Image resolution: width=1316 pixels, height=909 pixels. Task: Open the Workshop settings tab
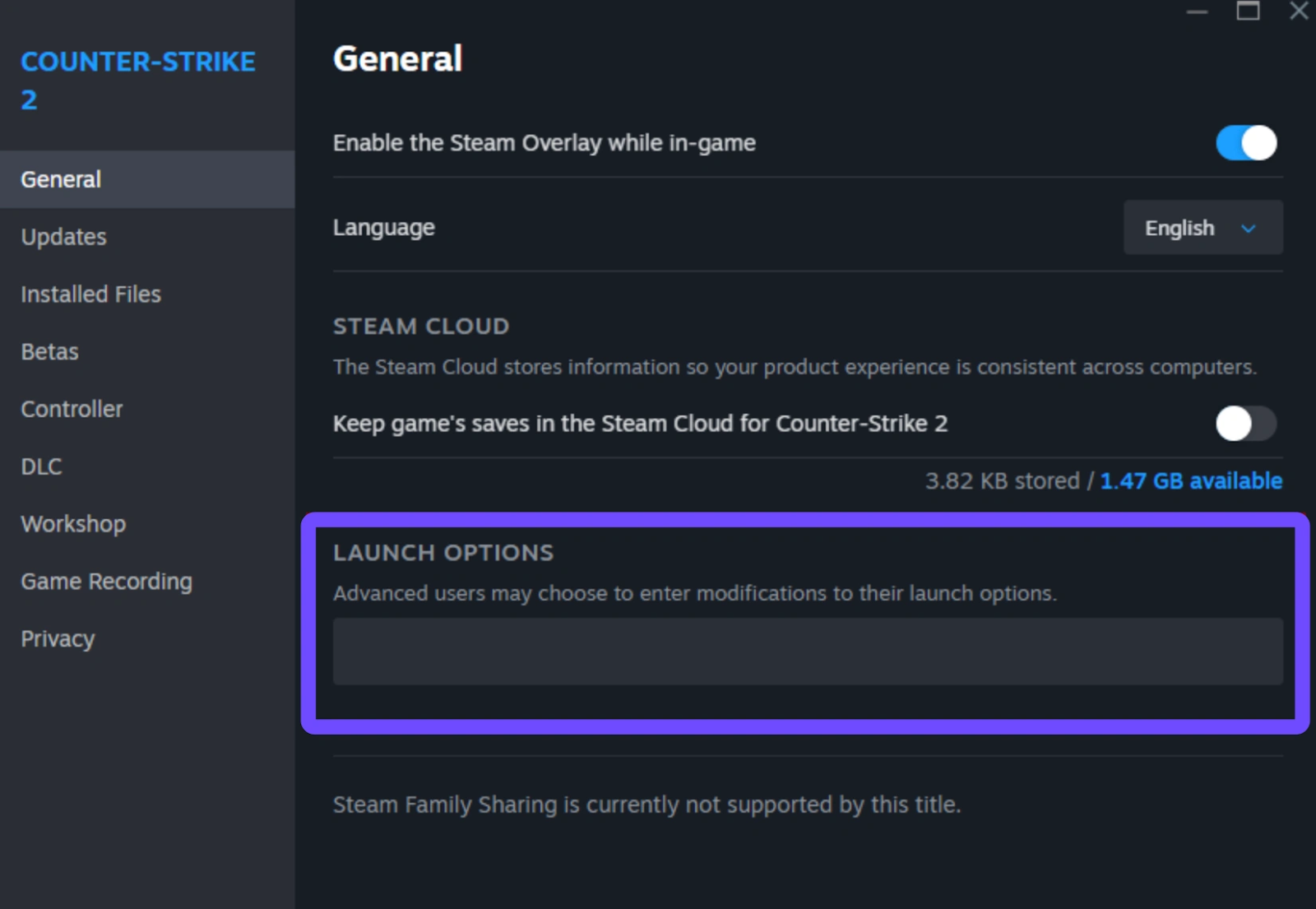click(74, 524)
